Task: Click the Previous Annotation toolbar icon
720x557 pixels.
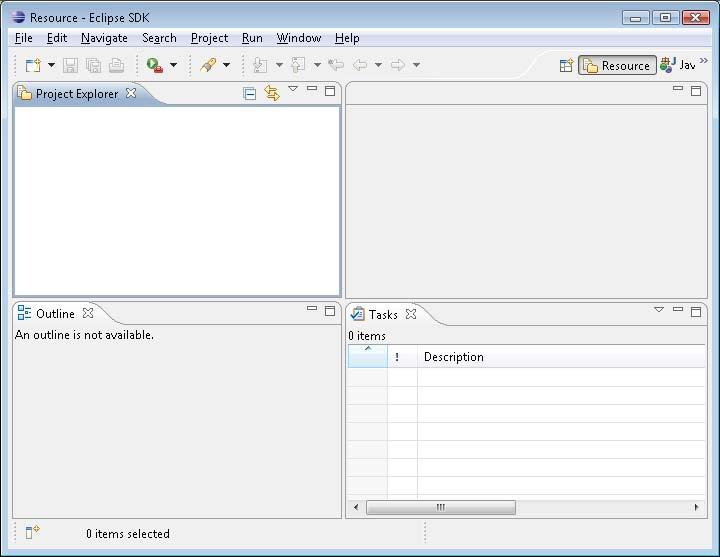Action: [x=298, y=65]
